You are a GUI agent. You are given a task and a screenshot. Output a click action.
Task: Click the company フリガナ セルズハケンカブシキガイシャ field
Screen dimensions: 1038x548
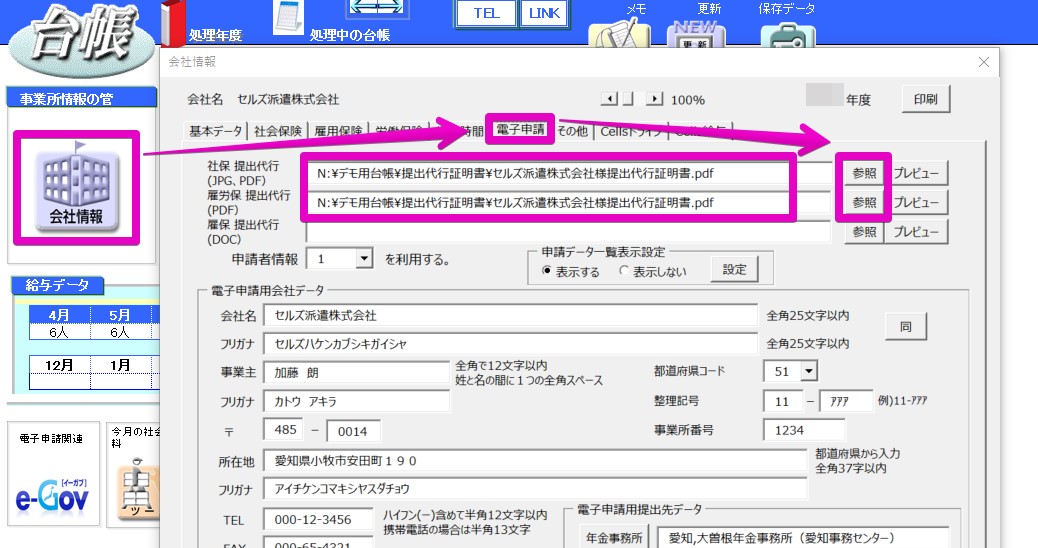(x=510, y=343)
